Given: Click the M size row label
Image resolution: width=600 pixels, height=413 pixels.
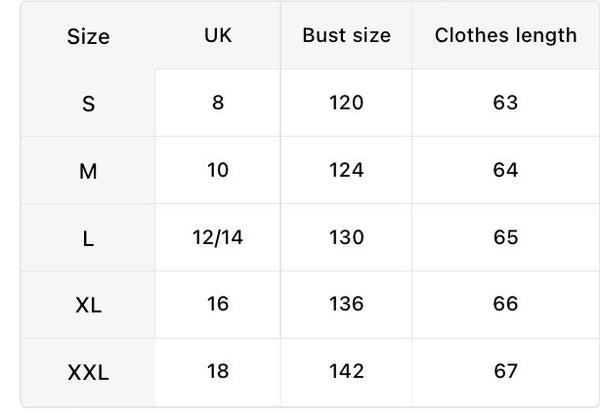Looking at the screenshot, I should click(88, 171).
